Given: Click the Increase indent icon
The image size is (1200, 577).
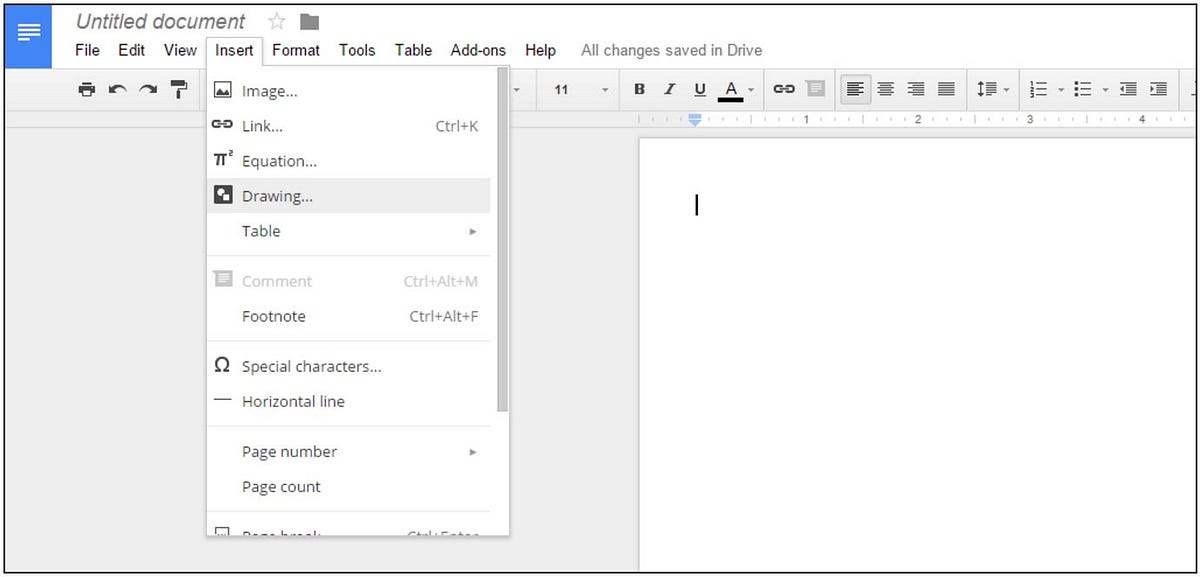Looking at the screenshot, I should point(1158,89).
